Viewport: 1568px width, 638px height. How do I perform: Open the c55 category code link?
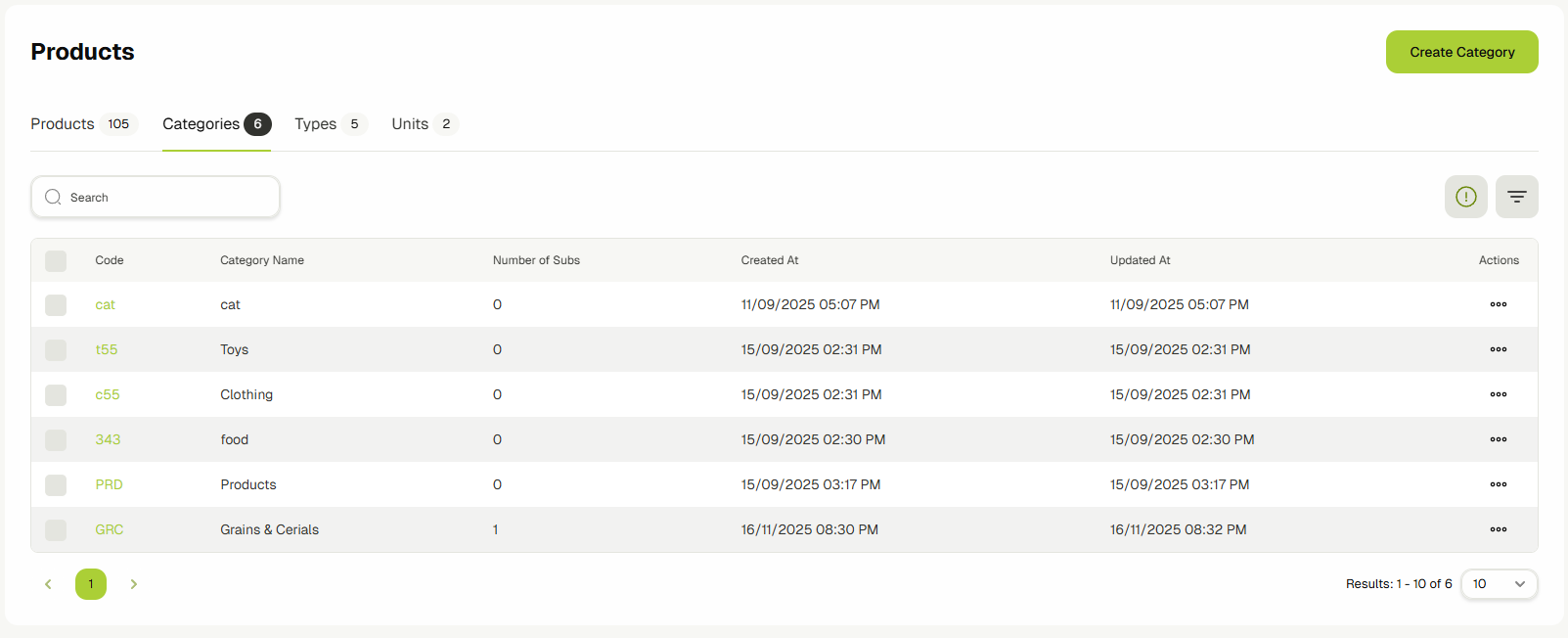(107, 394)
